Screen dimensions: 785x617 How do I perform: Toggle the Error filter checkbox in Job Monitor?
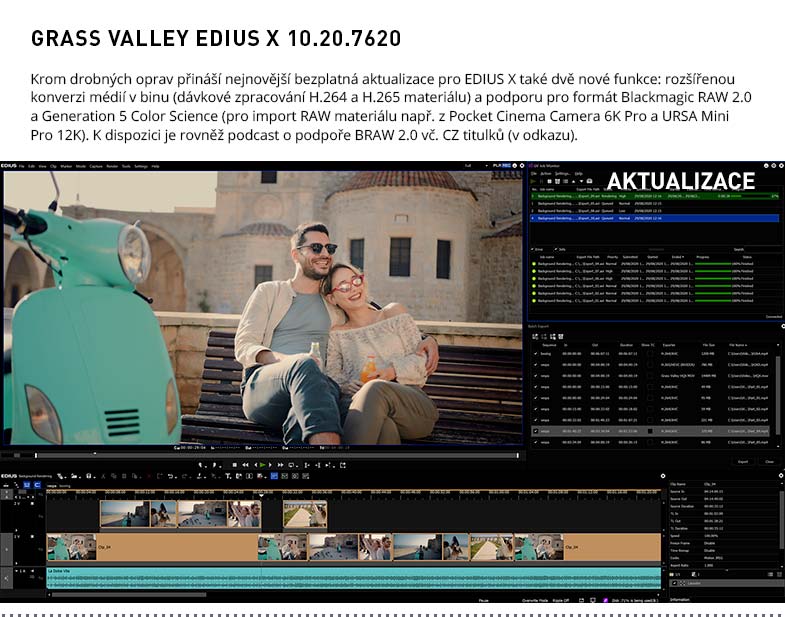pyautogui.click(x=532, y=249)
